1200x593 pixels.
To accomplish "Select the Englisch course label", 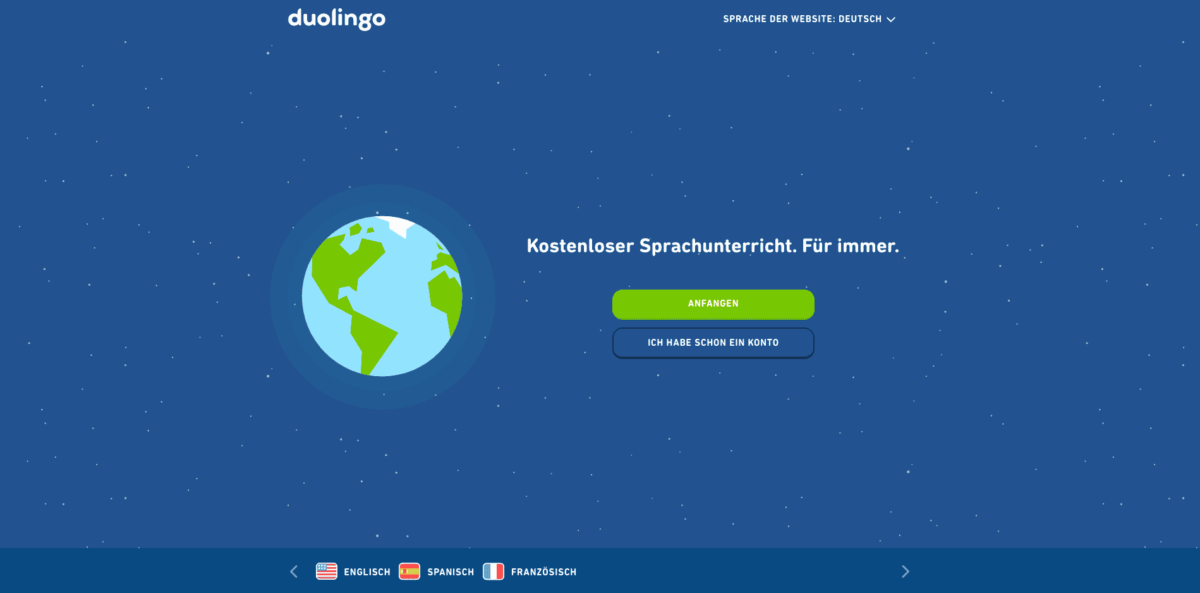I will point(367,572).
